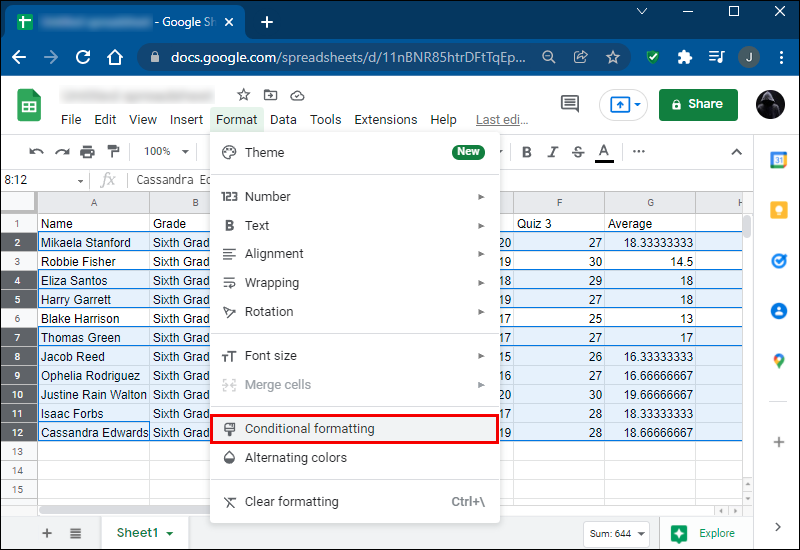The width and height of the screenshot is (800, 550).
Task: Toggle italic formatting in toolbar
Action: pyautogui.click(x=552, y=152)
